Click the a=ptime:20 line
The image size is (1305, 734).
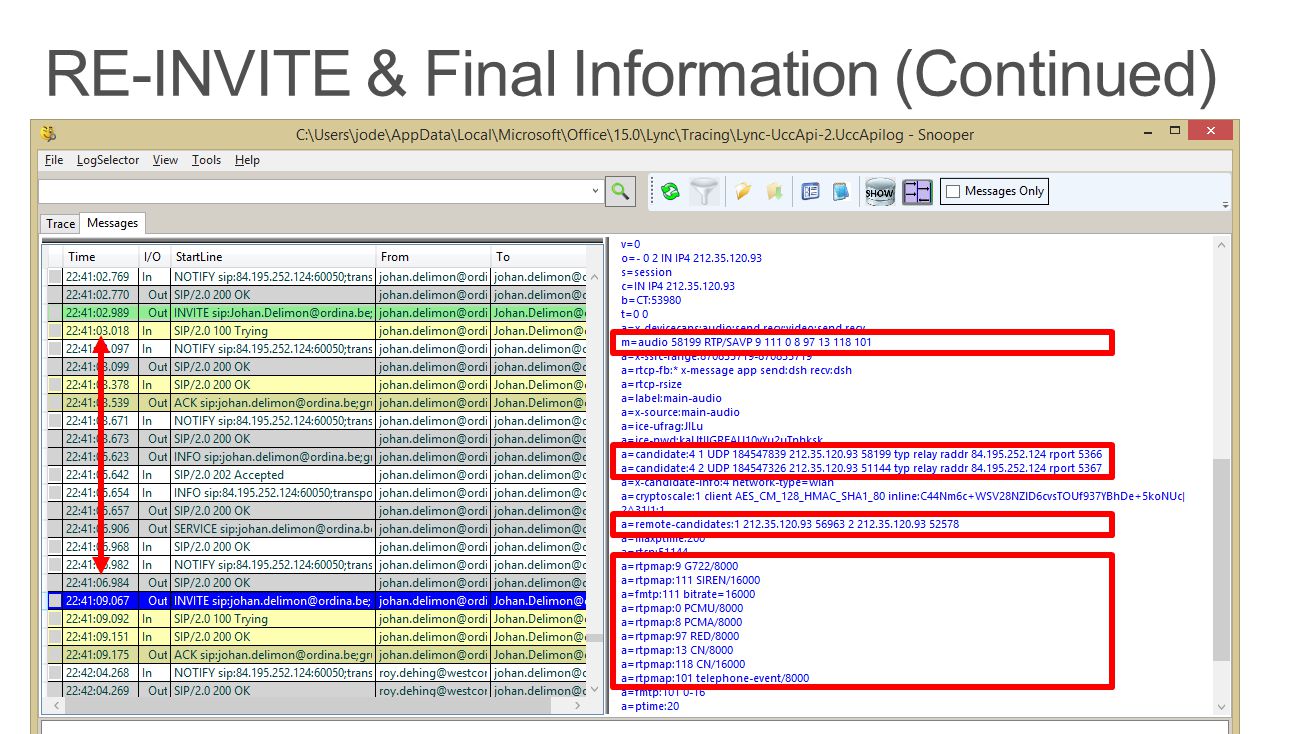tap(650, 706)
